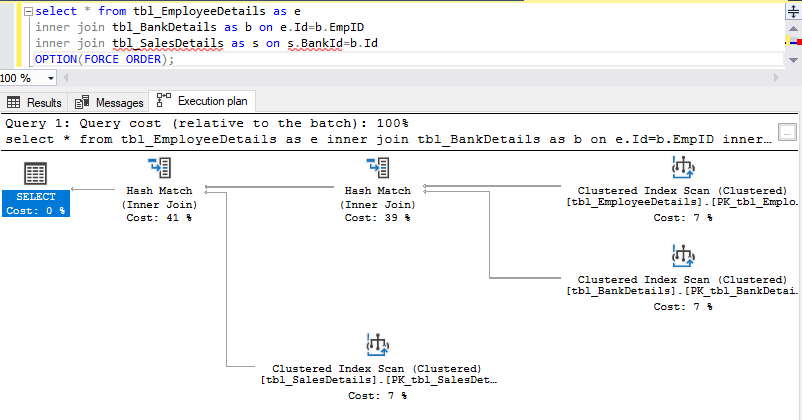
Task: Collapse the select statement outline box
Action: [29, 11]
